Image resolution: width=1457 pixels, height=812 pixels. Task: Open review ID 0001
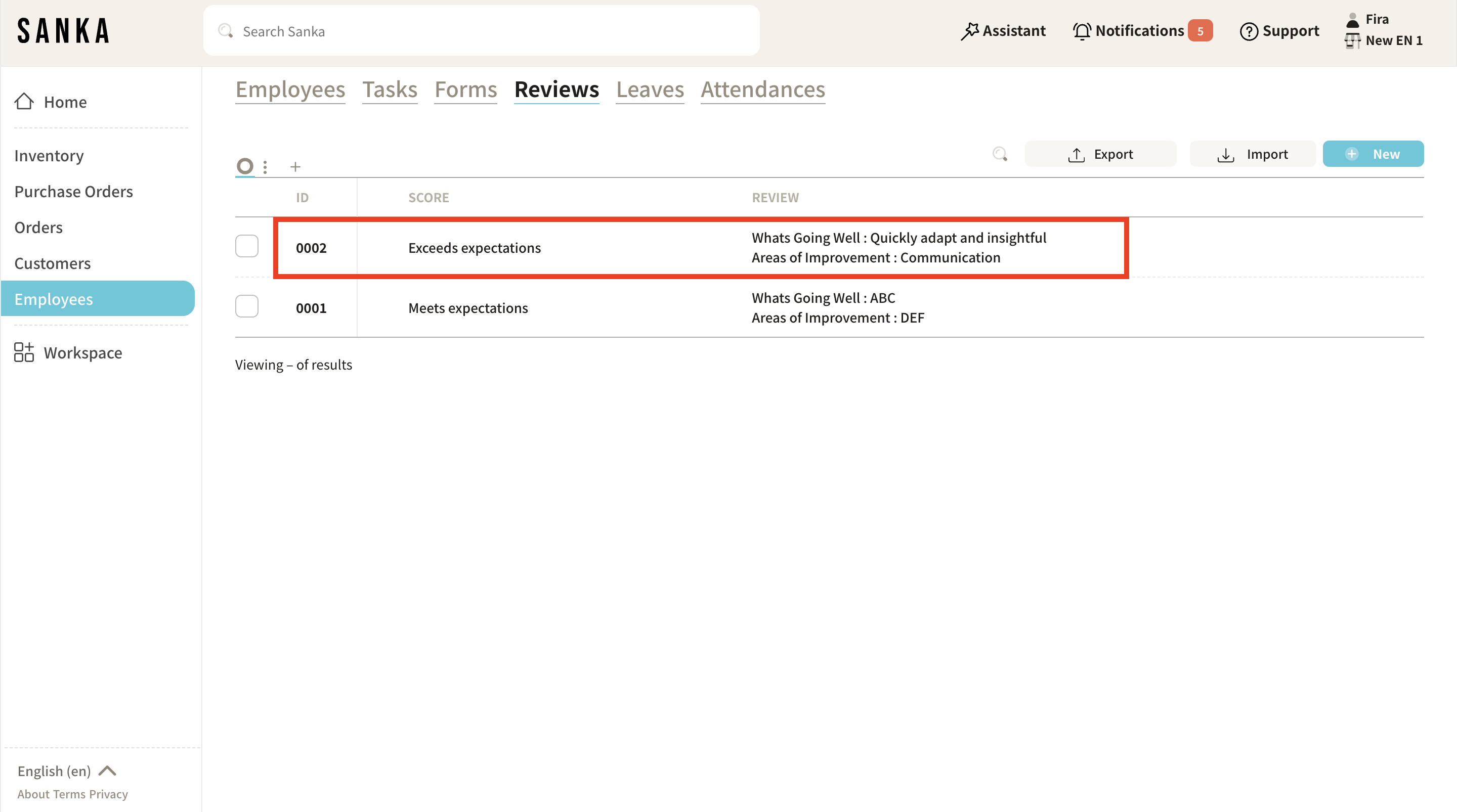tap(311, 307)
